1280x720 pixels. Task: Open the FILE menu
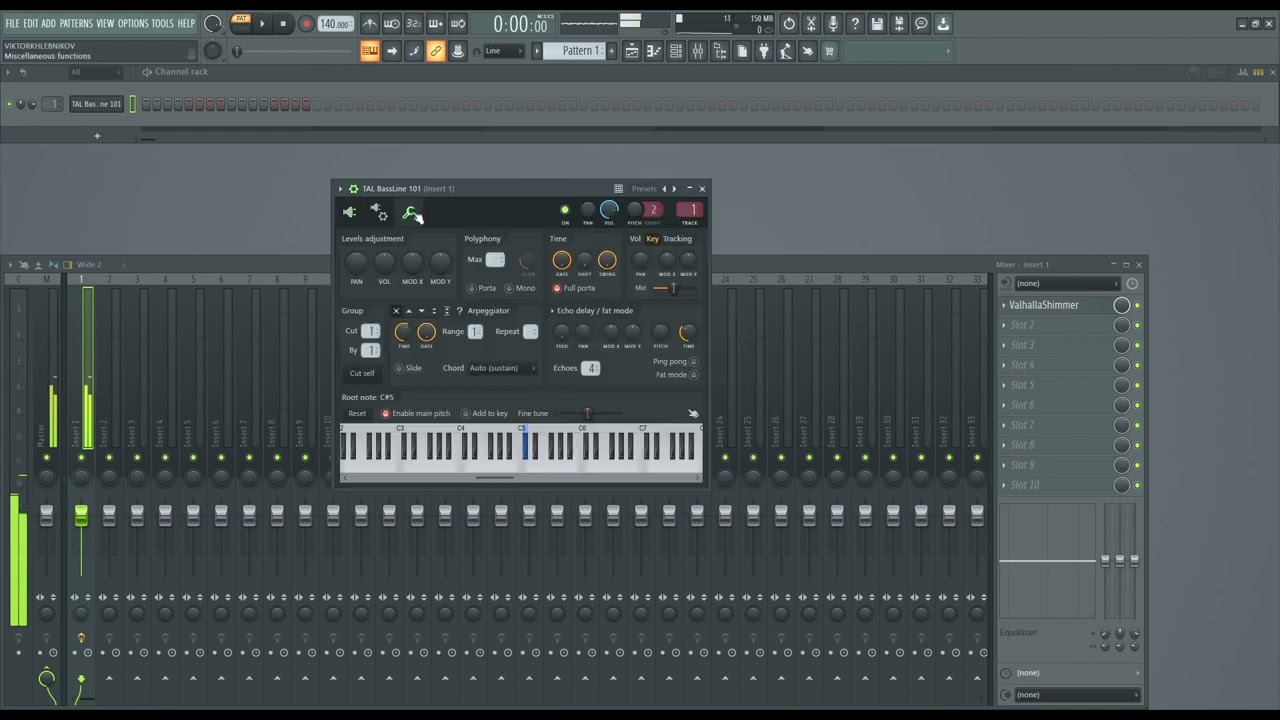[x=12, y=24]
